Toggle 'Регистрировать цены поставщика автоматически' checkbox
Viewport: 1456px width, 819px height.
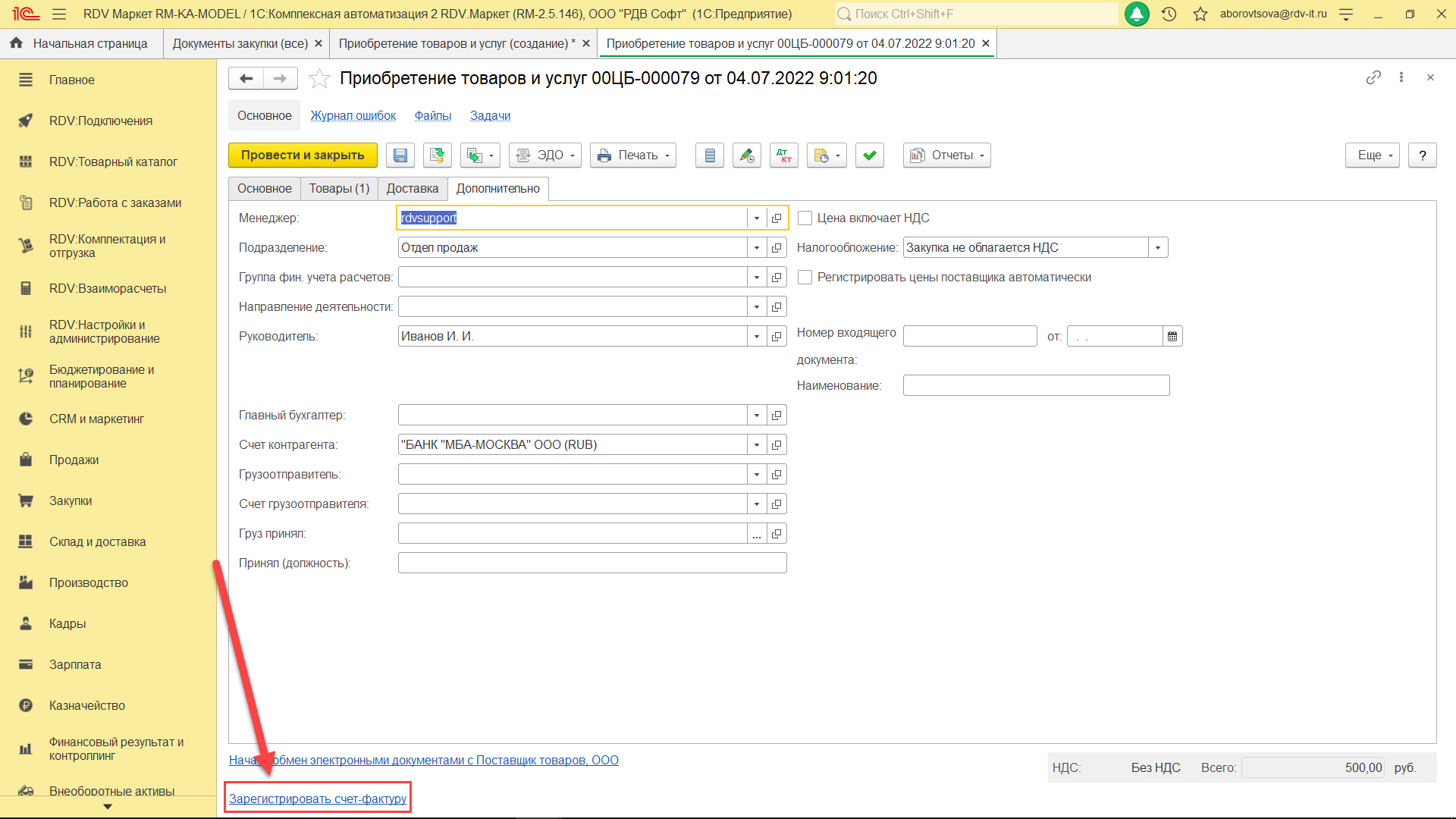tap(805, 278)
